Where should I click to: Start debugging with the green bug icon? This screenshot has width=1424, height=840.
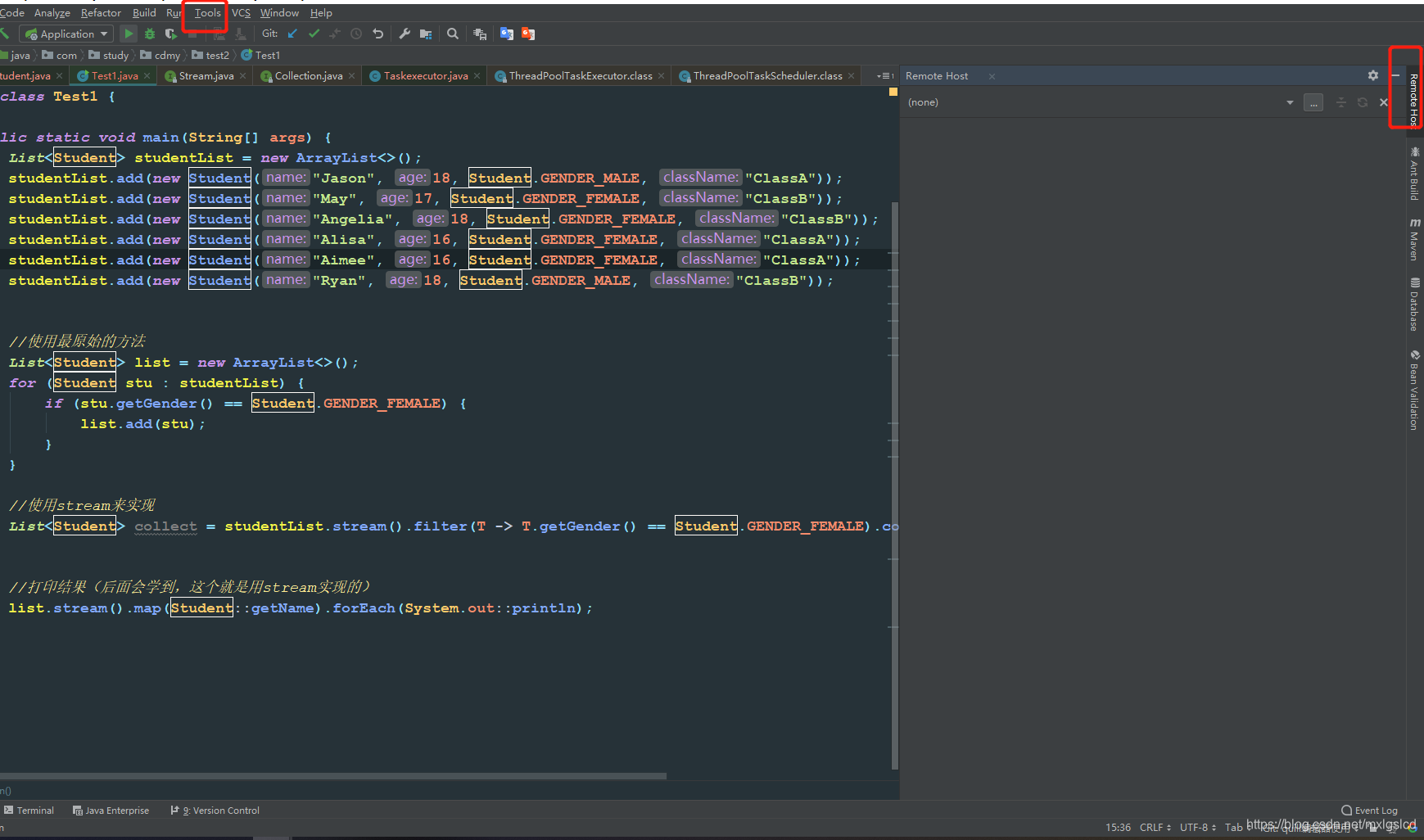150,34
